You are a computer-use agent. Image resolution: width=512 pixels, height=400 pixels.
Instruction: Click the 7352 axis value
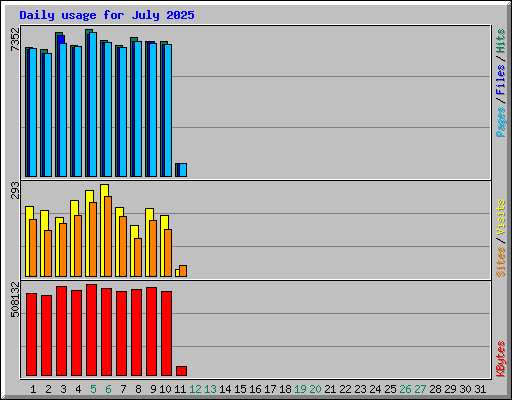click(x=15, y=39)
